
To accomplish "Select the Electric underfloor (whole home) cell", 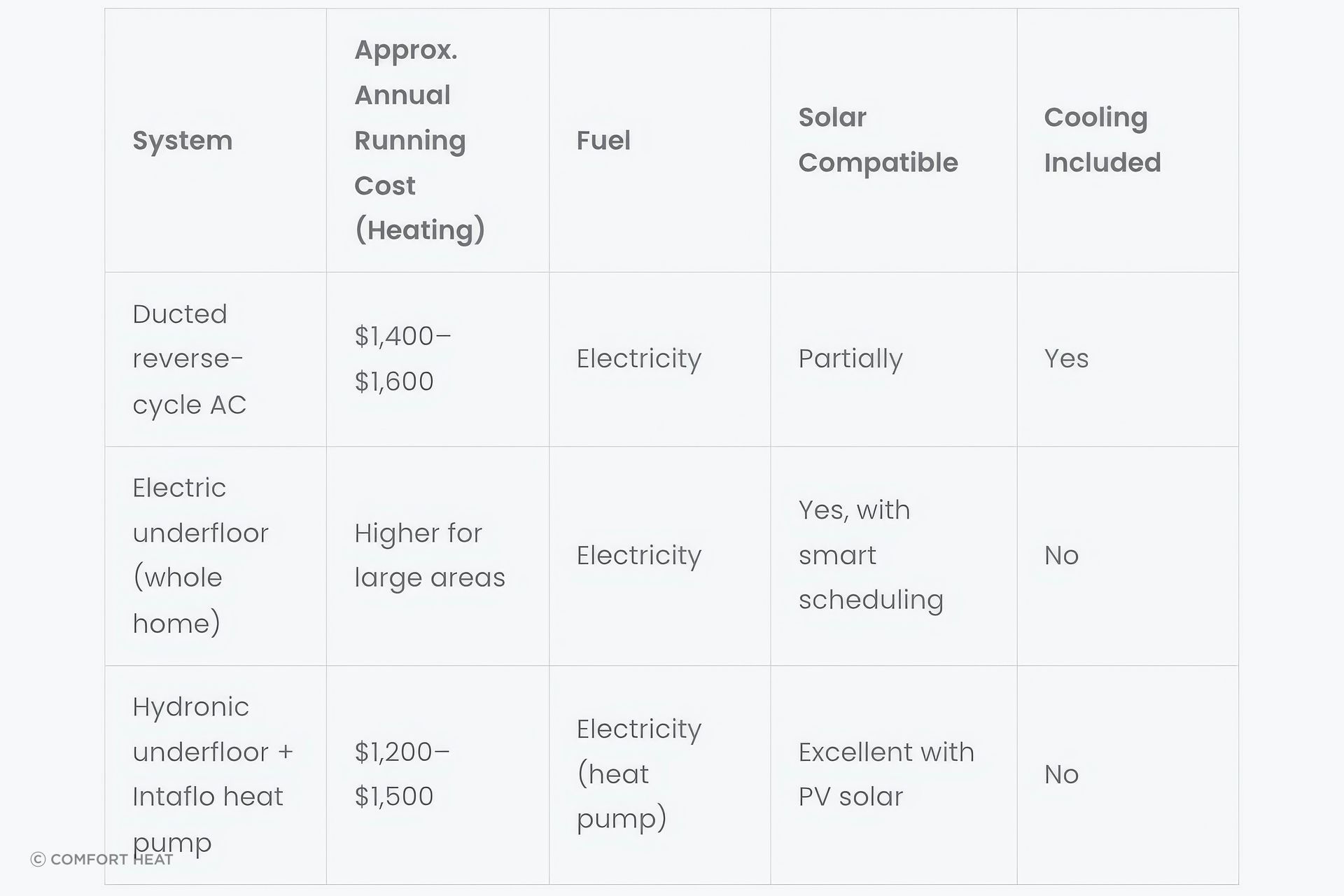I will coord(216,556).
